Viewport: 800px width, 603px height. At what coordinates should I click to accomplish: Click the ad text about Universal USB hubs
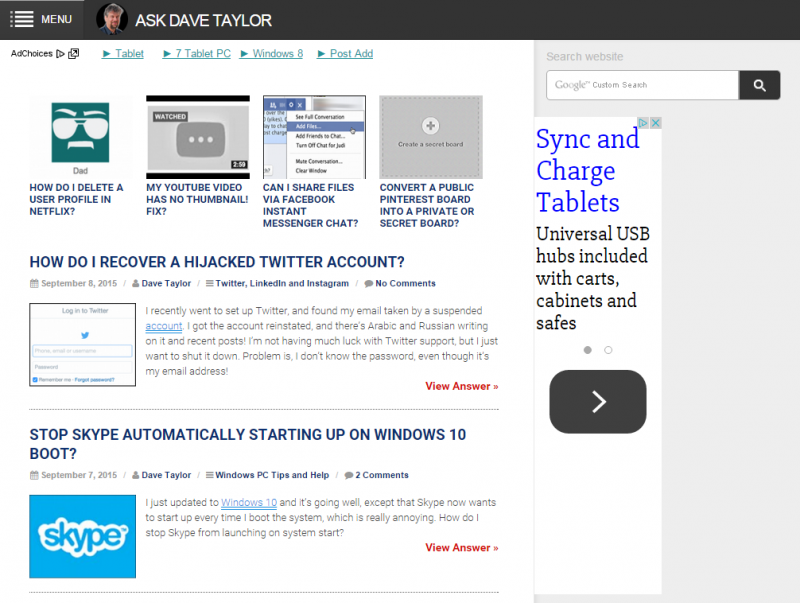point(592,279)
